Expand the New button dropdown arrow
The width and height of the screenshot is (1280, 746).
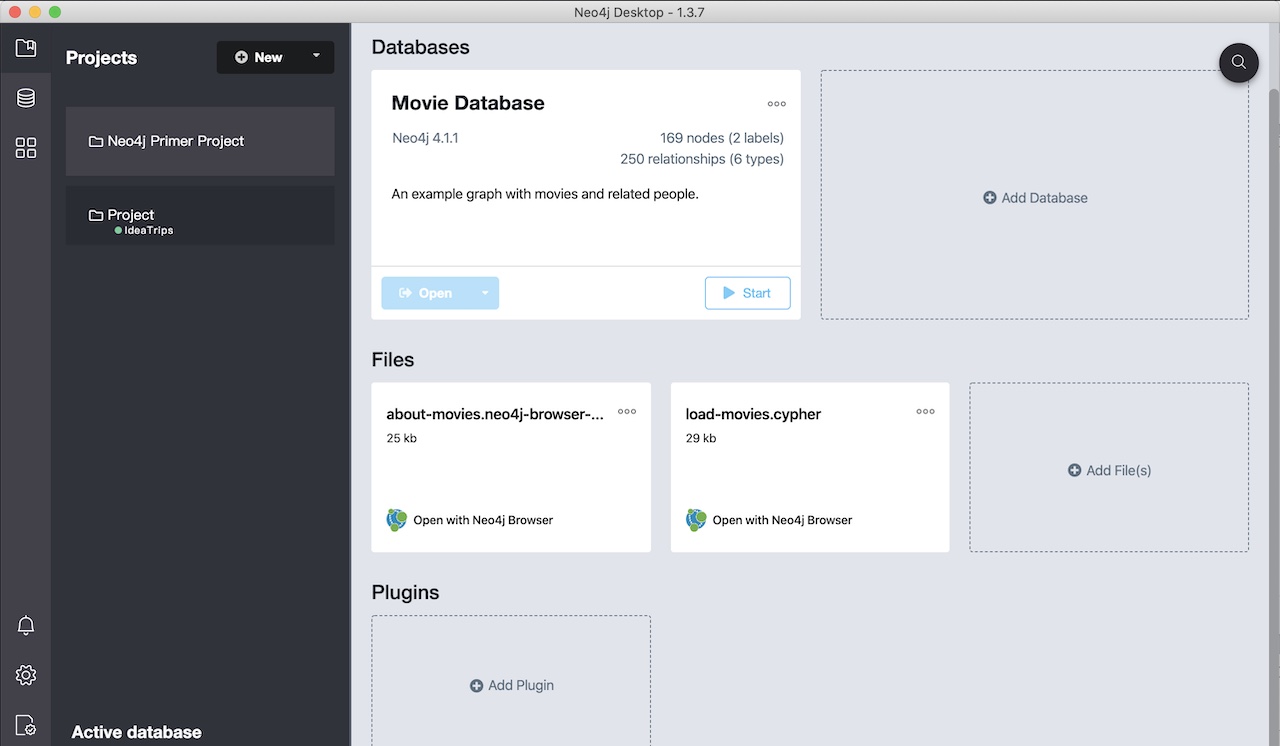[316, 57]
